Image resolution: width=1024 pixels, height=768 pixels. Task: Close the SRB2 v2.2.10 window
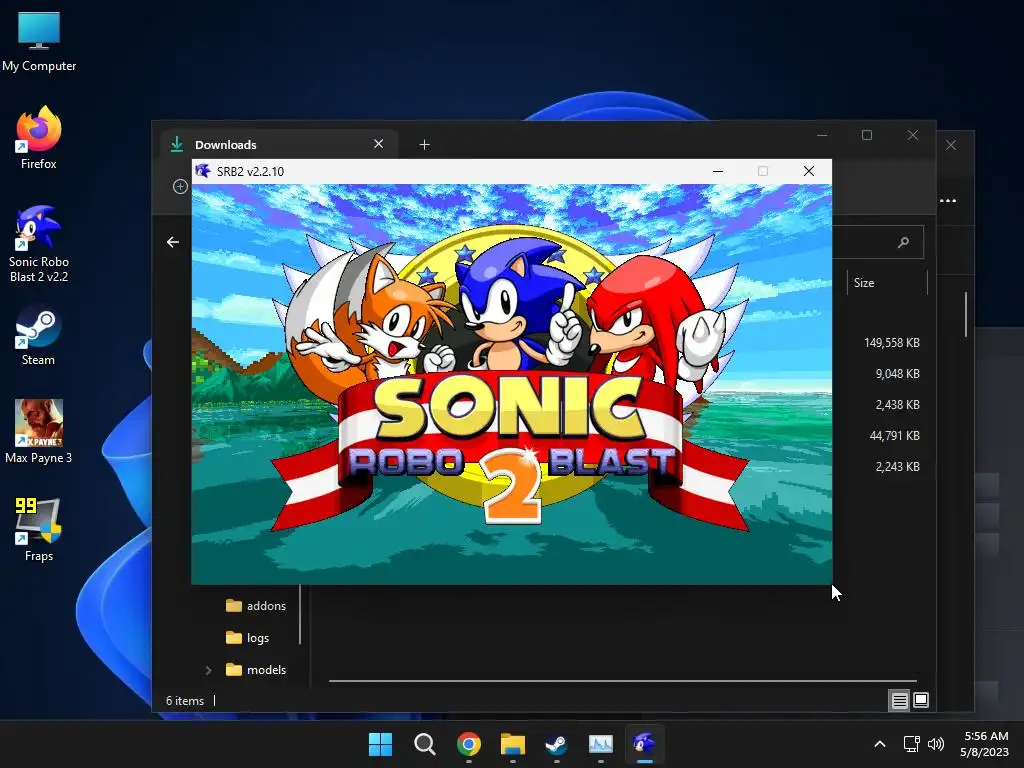click(x=808, y=171)
